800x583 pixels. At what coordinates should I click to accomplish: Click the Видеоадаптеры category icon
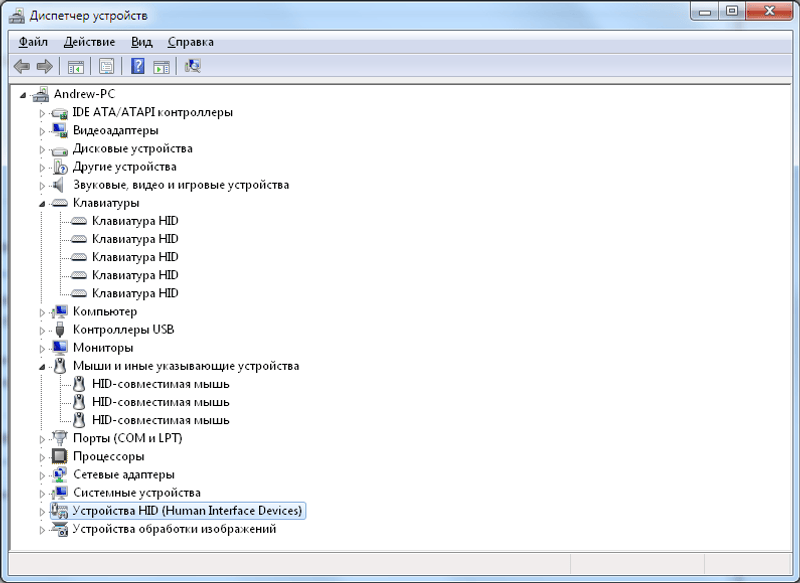(60, 131)
